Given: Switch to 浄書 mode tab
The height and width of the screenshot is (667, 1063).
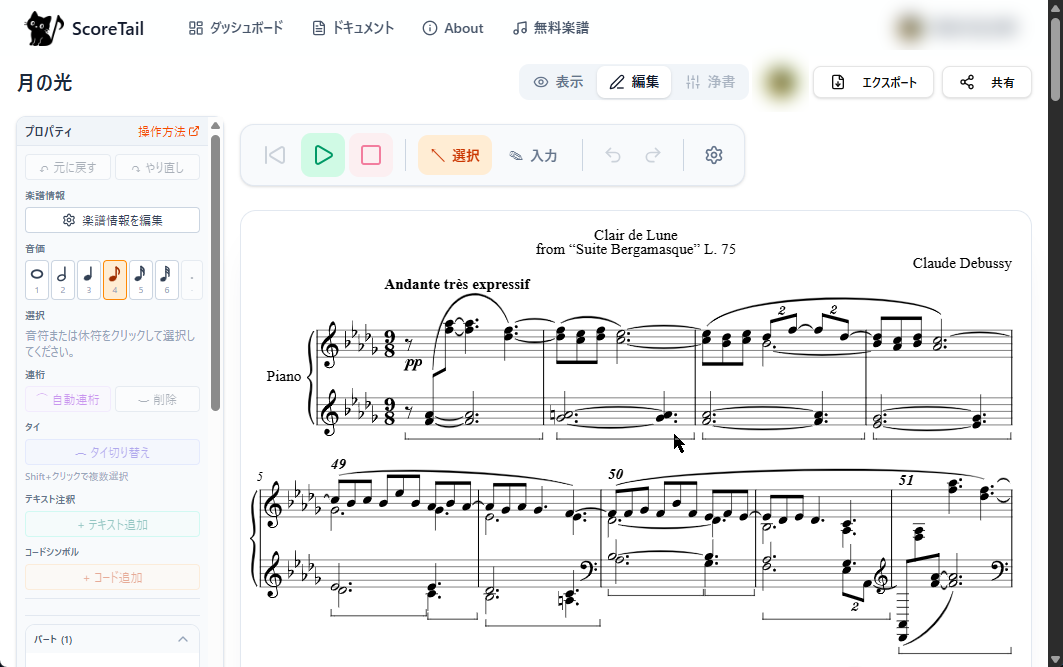Looking at the screenshot, I should click(710, 82).
